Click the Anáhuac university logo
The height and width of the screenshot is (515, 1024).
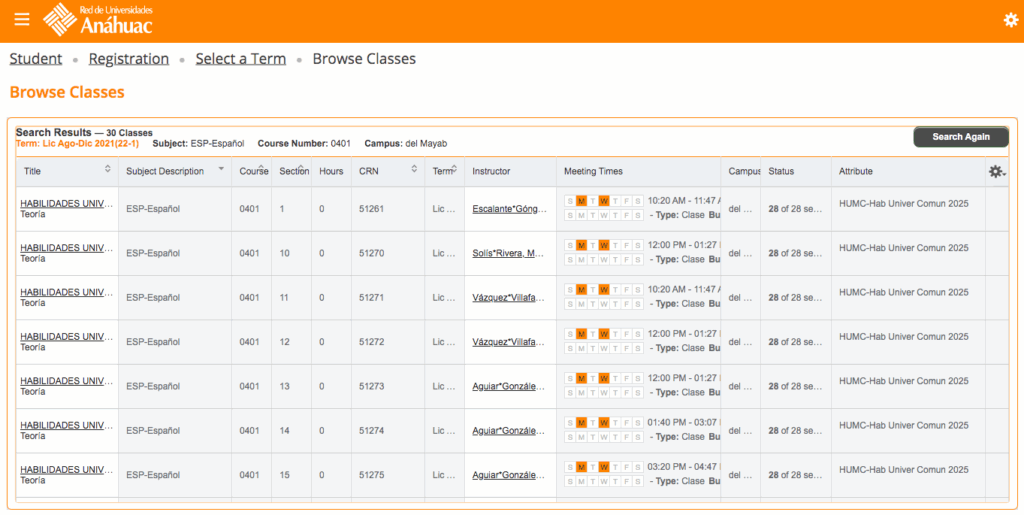point(98,19)
